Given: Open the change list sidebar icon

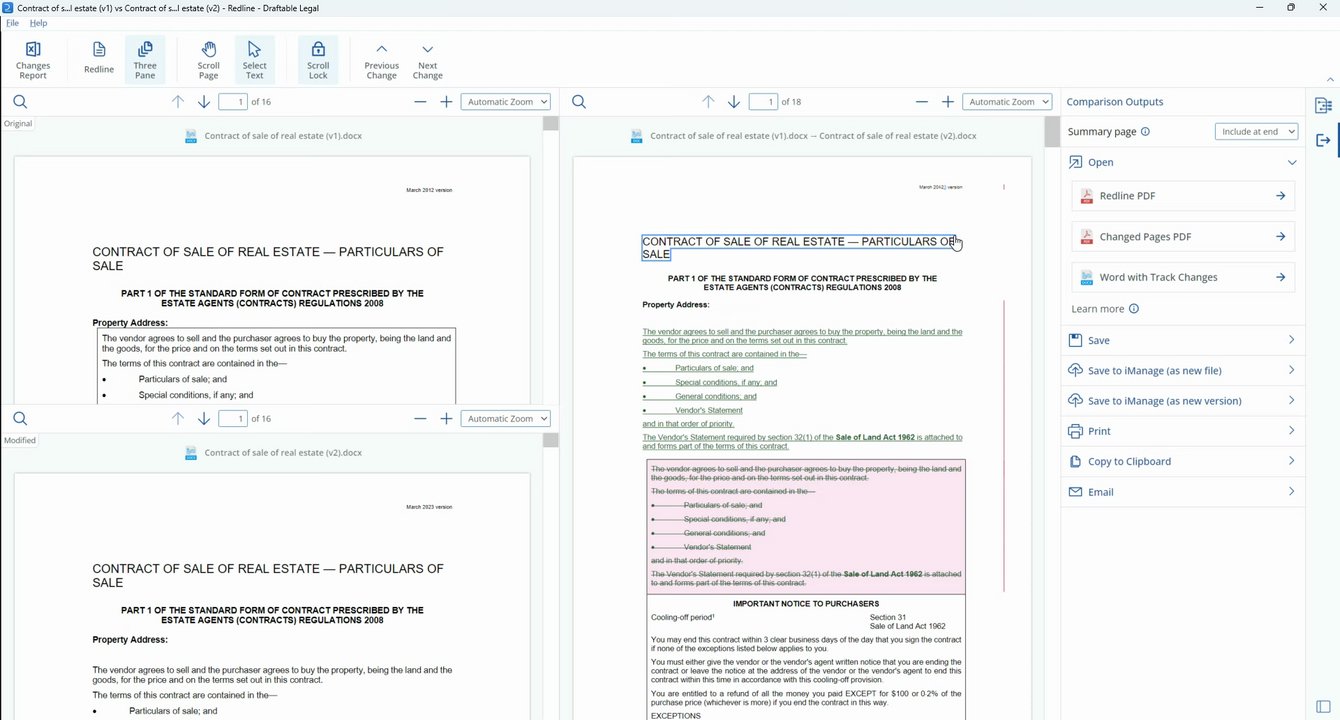Looking at the screenshot, I should tap(1323, 105).
